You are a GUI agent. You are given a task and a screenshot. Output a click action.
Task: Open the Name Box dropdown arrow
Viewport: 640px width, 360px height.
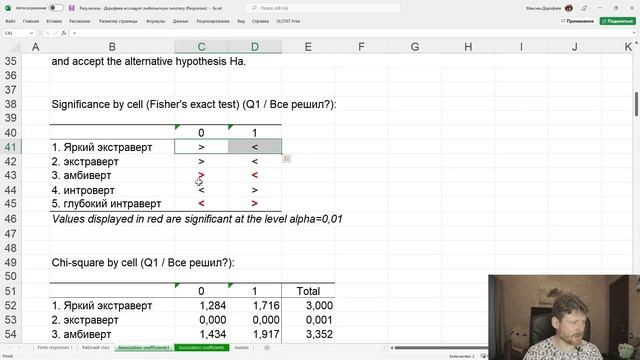(31, 33)
